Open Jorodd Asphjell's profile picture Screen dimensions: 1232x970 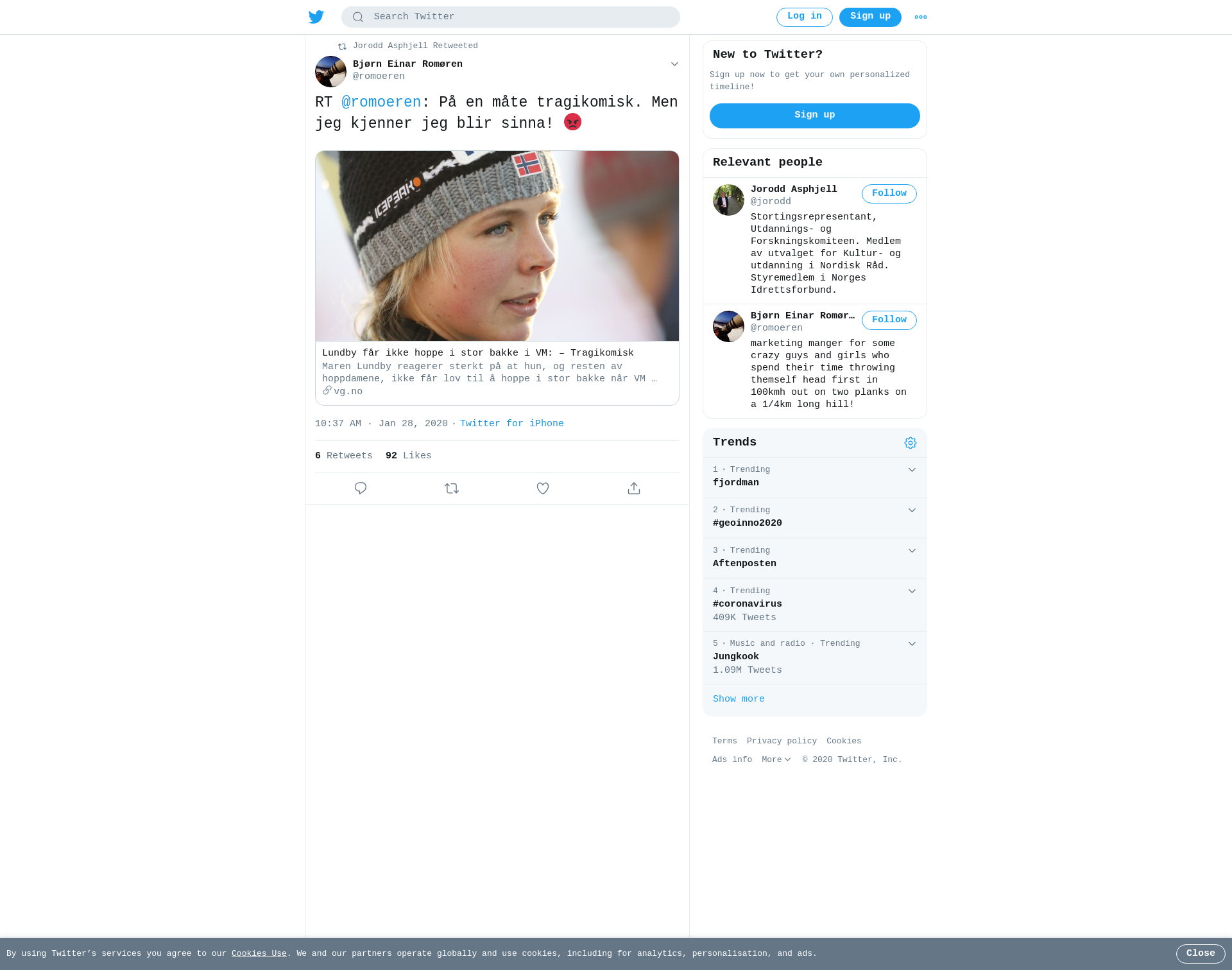tap(728, 200)
